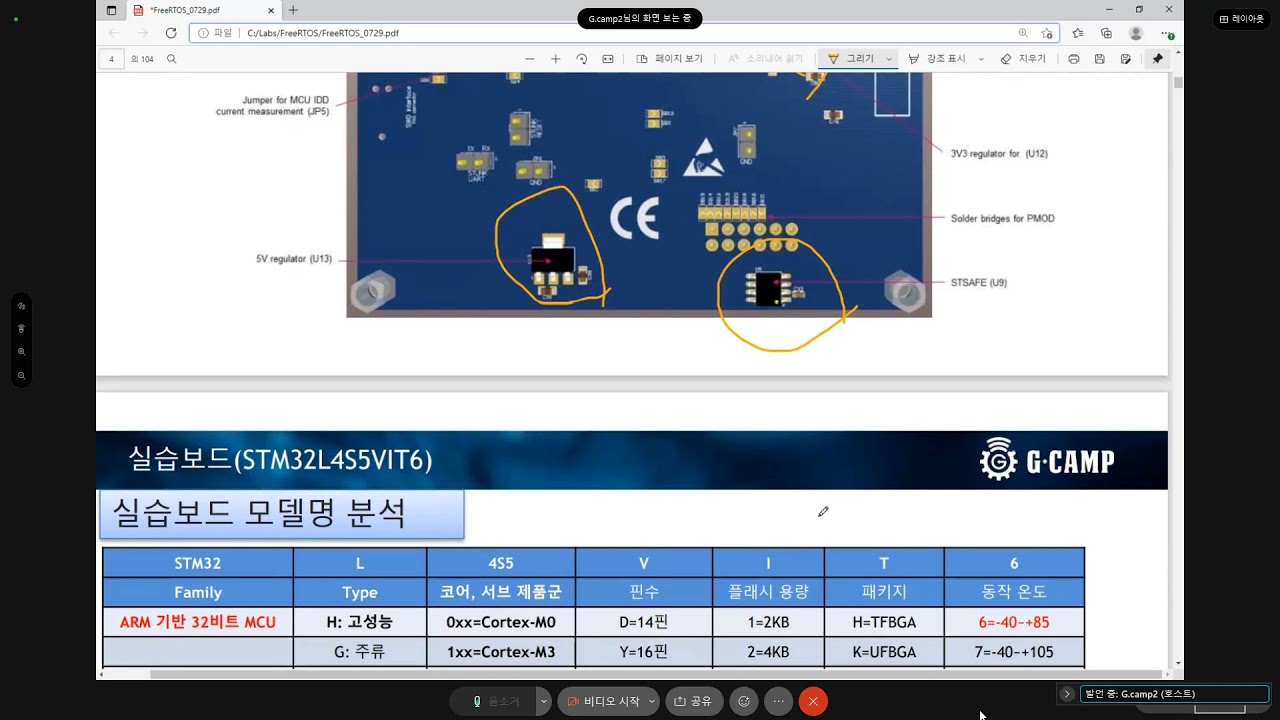Select the FreeRTOS_0729.pdf browser tab
1280x720 pixels.
[206, 10]
